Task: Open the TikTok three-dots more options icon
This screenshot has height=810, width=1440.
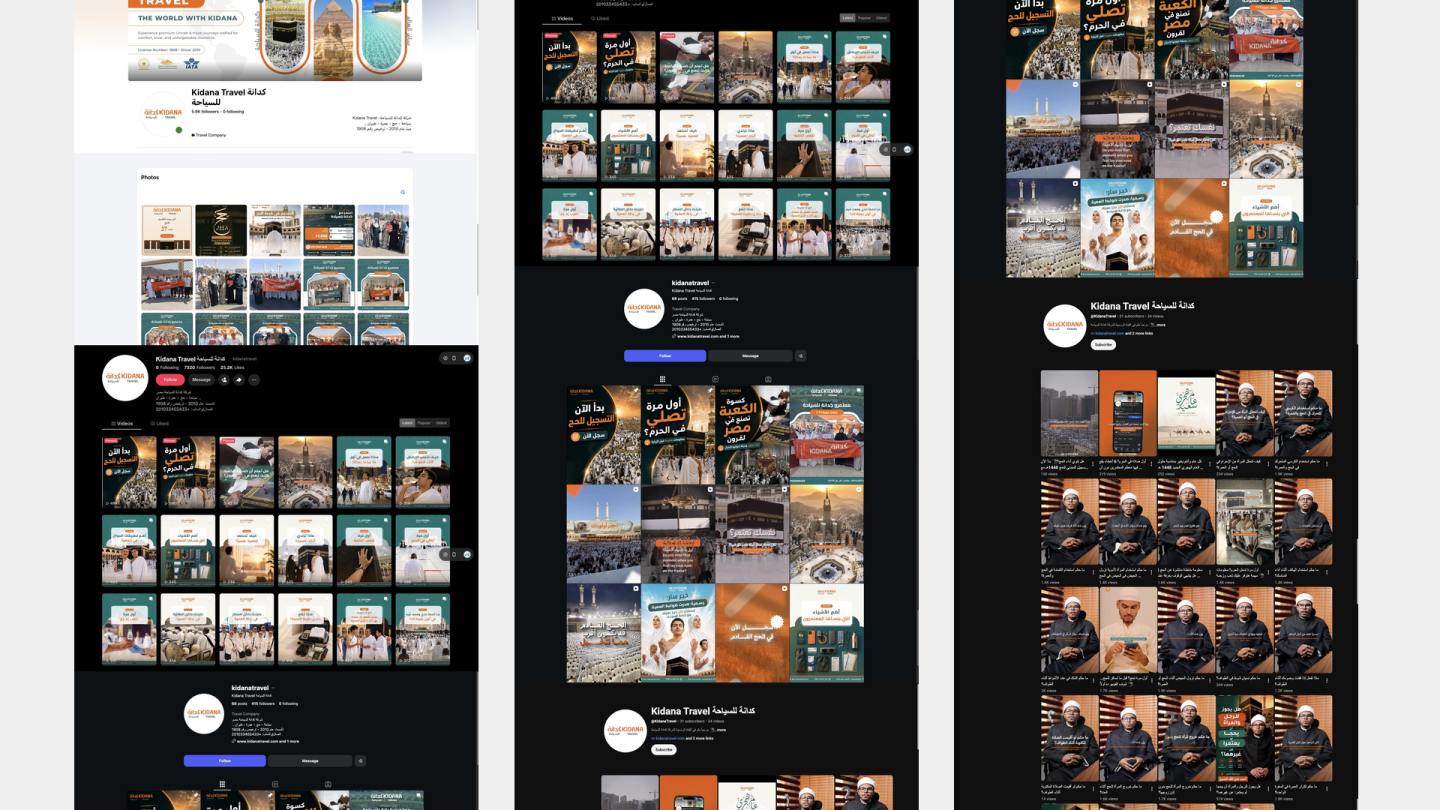Action: [x=254, y=380]
